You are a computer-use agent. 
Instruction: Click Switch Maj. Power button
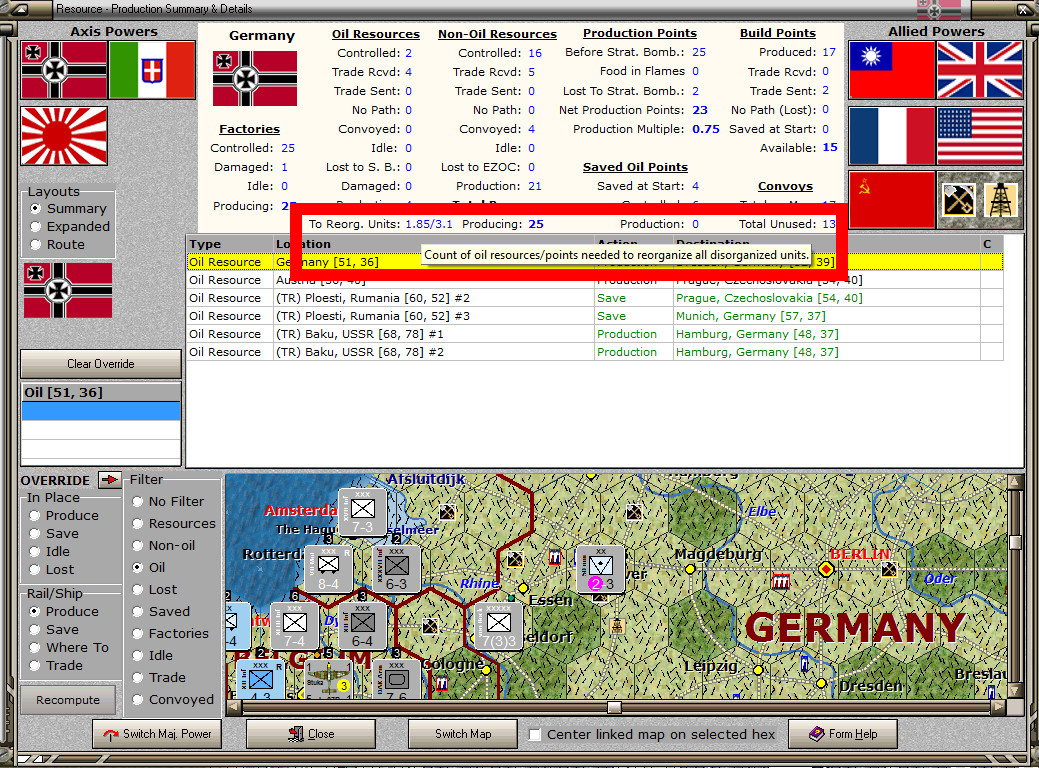[157, 734]
